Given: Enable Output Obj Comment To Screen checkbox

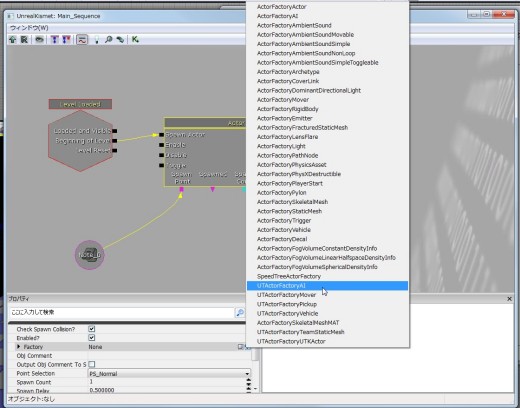Looking at the screenshot, I should point(92,364).
